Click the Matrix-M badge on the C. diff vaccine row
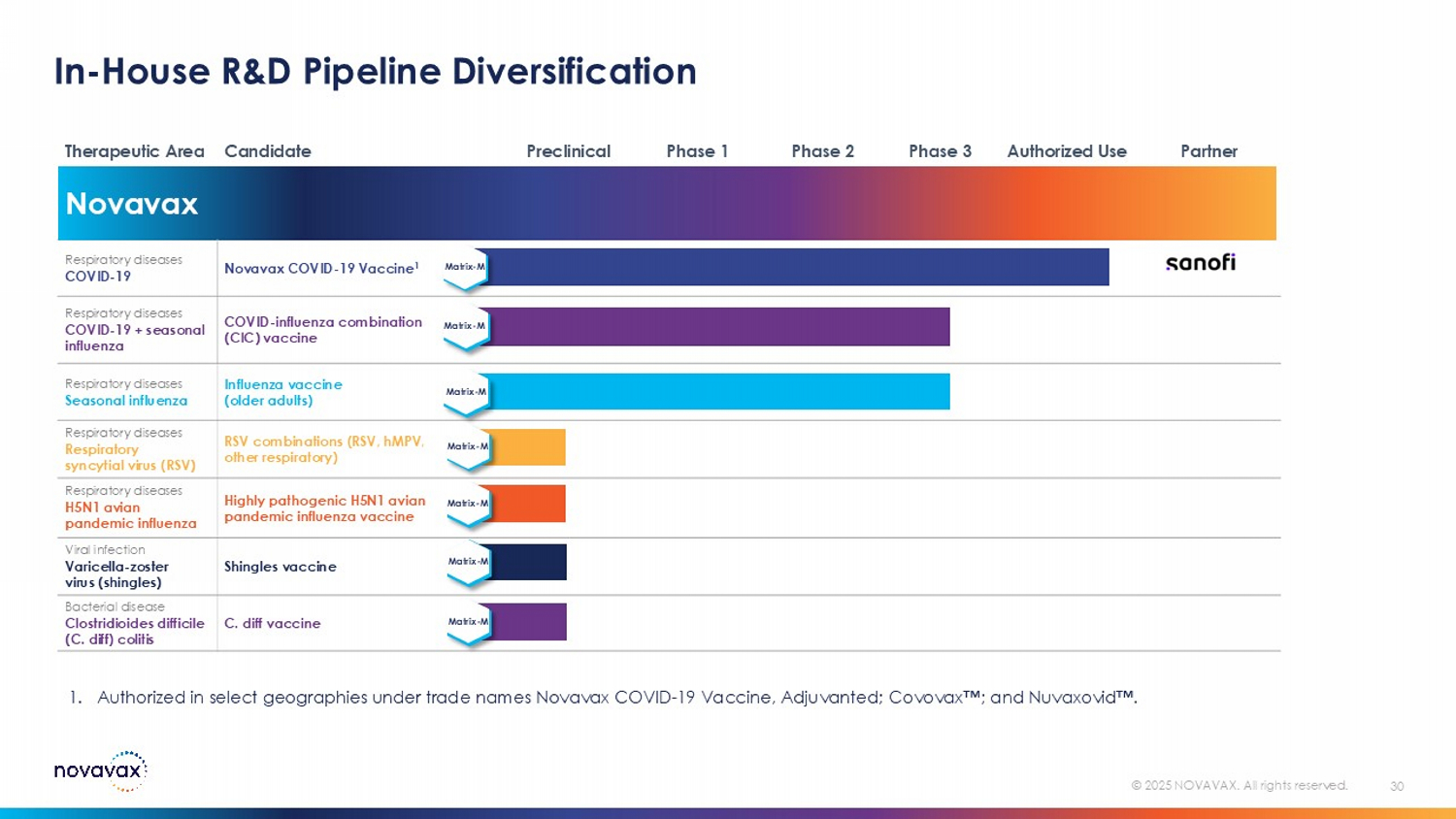Image resolution: width=1456 pixels, height=819 pixels. click(x=469, y=623)
